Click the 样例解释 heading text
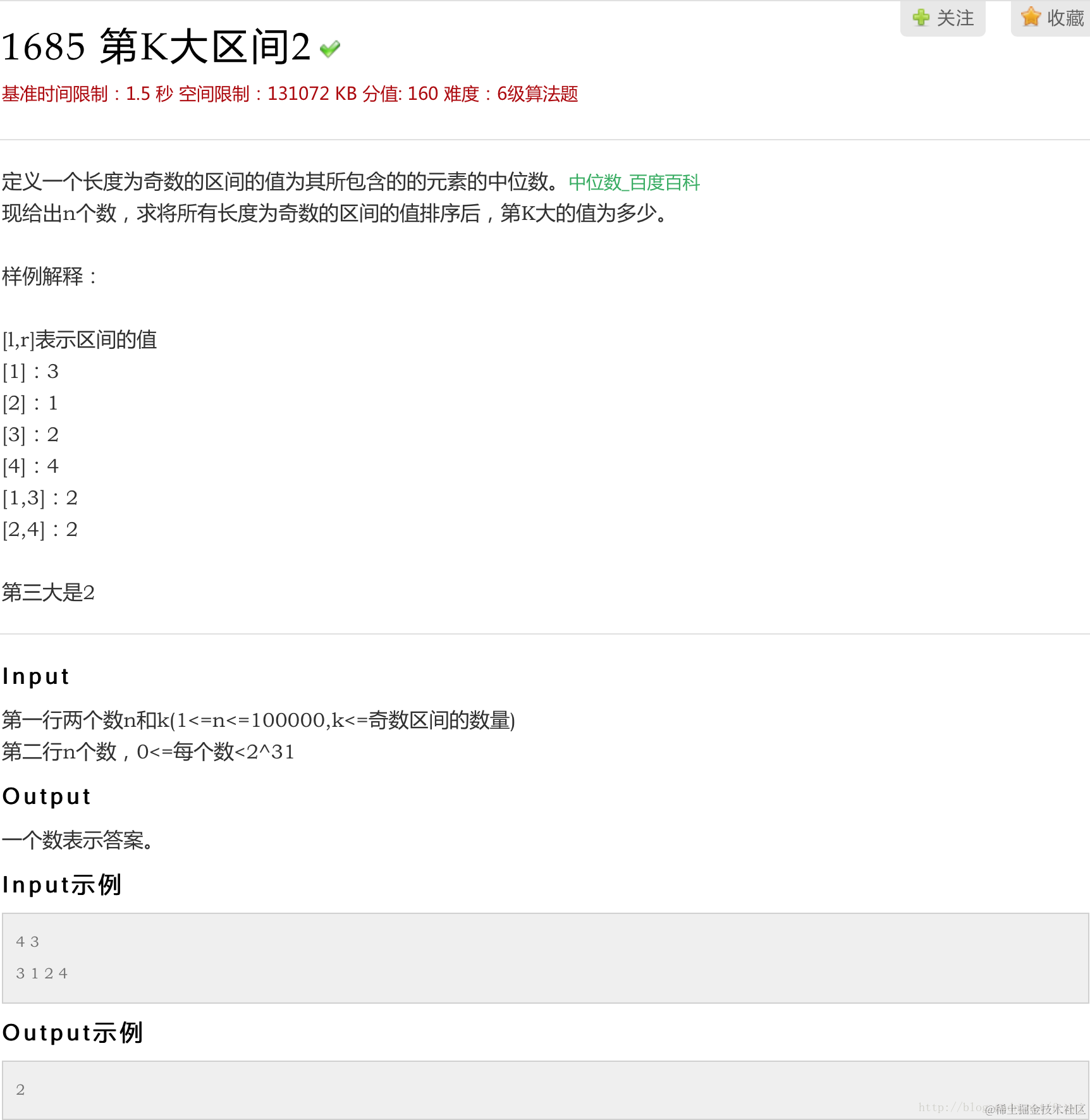 point(49,277)
